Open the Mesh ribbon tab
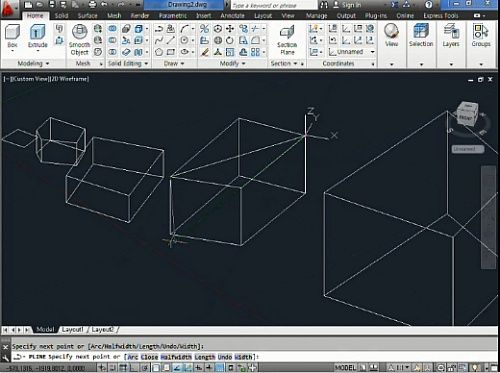 [x=114, y=16]
